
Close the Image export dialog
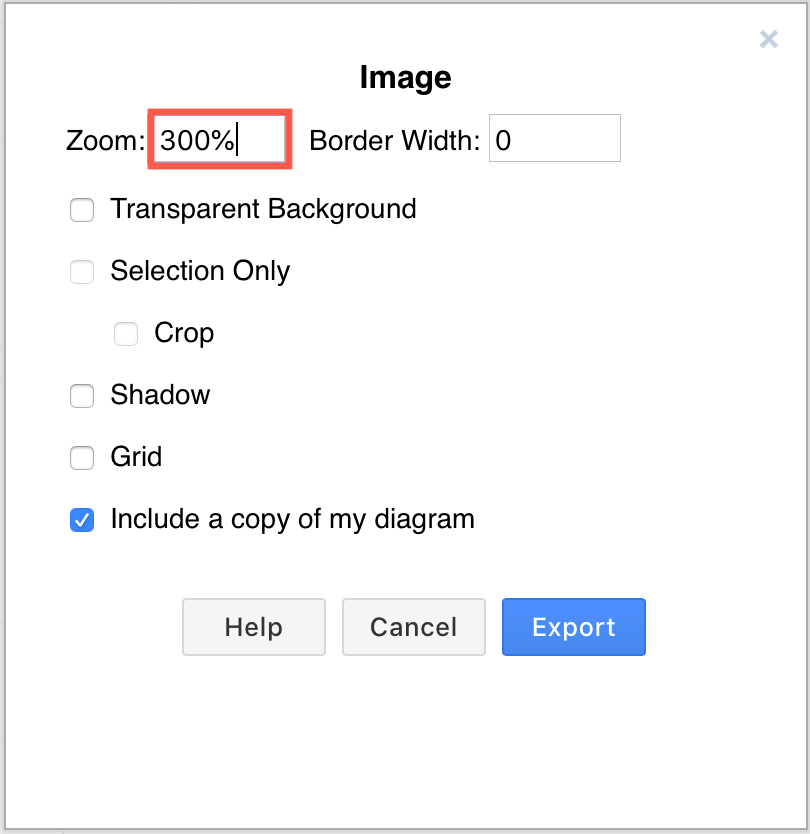click(768, 39)
